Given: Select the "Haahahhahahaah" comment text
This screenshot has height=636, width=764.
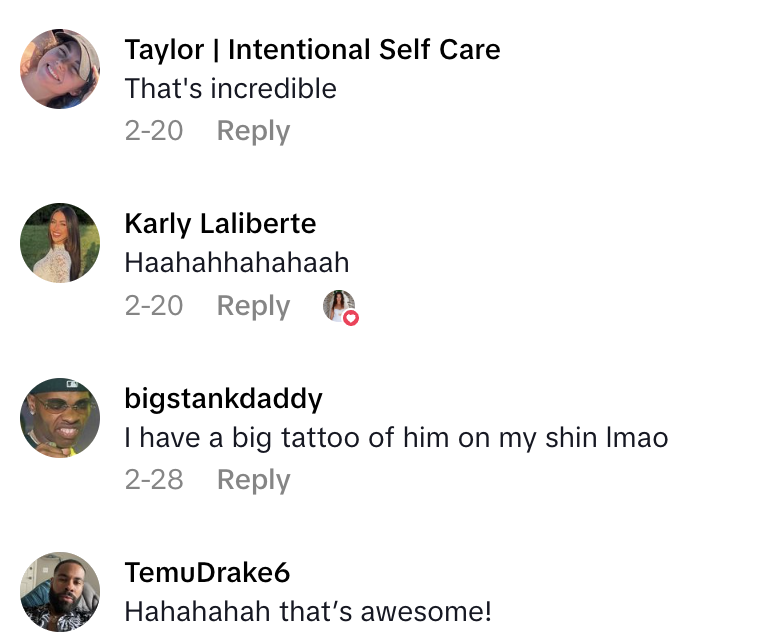Looking at the screenshot, I should [236, 263].
